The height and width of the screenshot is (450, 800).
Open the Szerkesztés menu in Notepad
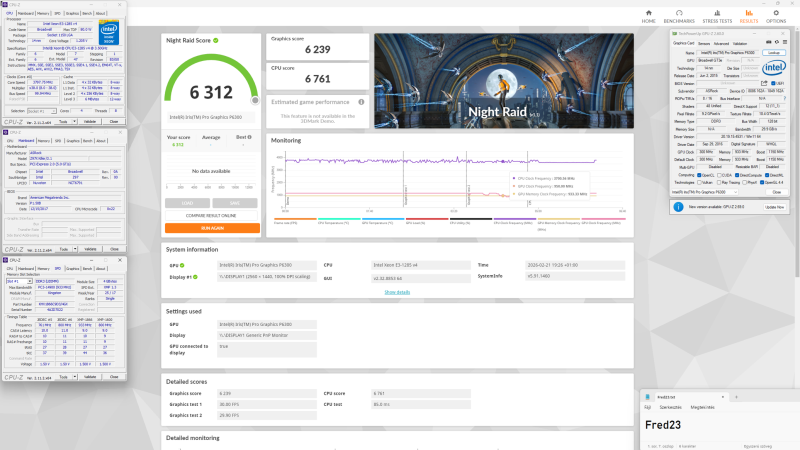pyautogui.click(x=670, y=407)
